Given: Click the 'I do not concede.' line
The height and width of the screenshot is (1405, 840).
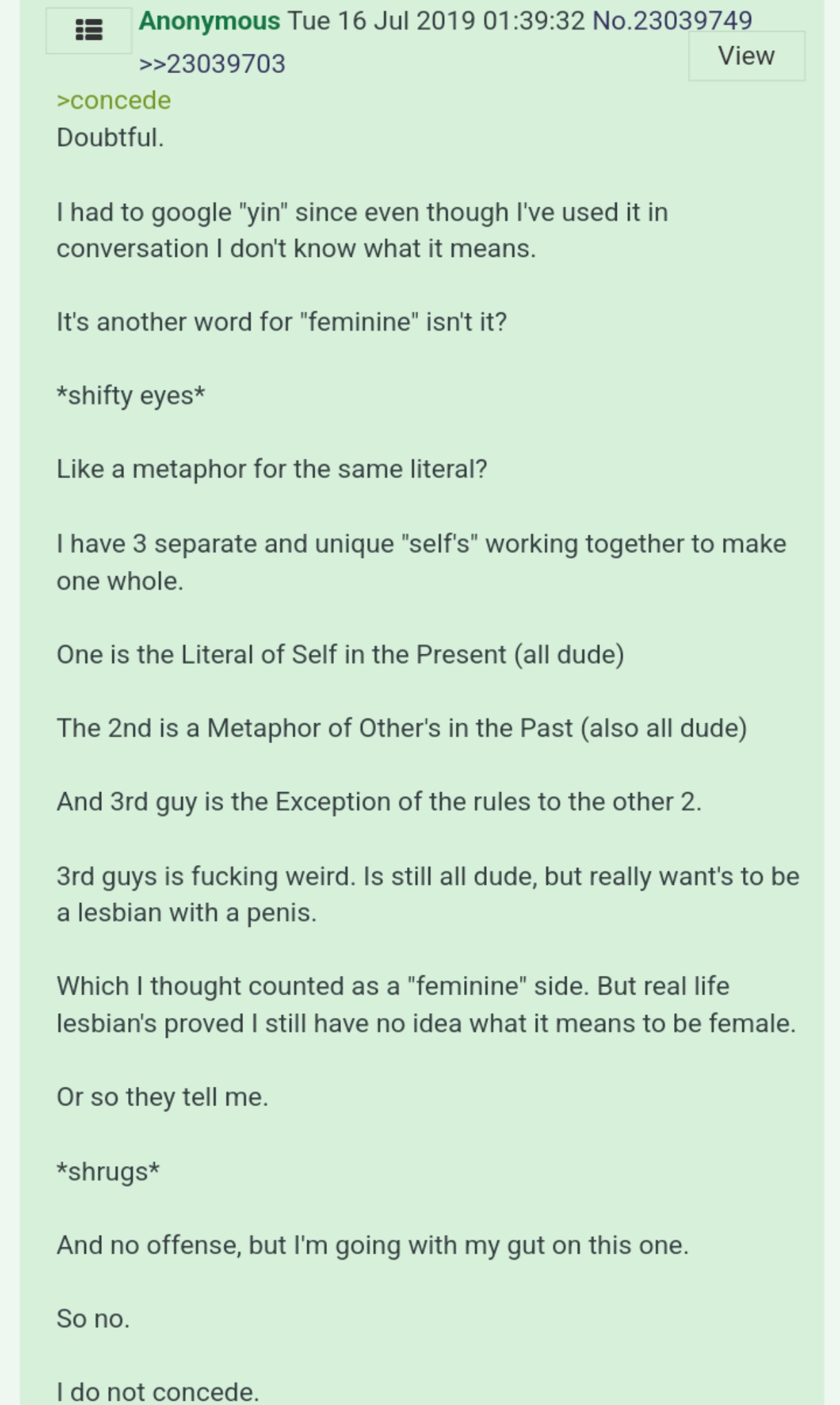Looking at the screenshot, I should pos(158,1392).
